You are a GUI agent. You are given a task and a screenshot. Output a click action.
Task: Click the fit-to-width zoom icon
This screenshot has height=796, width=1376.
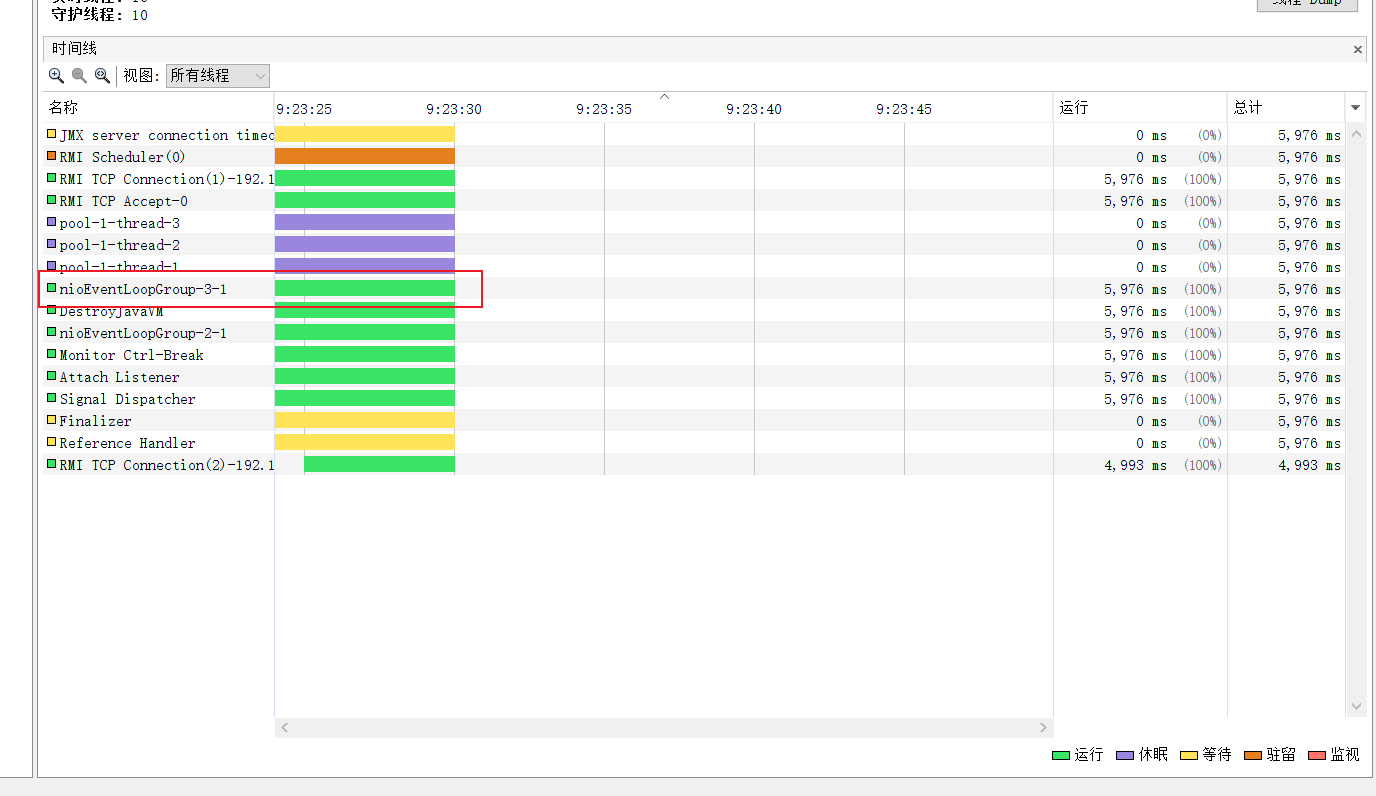pyautogui.click(x=102, y=76)
